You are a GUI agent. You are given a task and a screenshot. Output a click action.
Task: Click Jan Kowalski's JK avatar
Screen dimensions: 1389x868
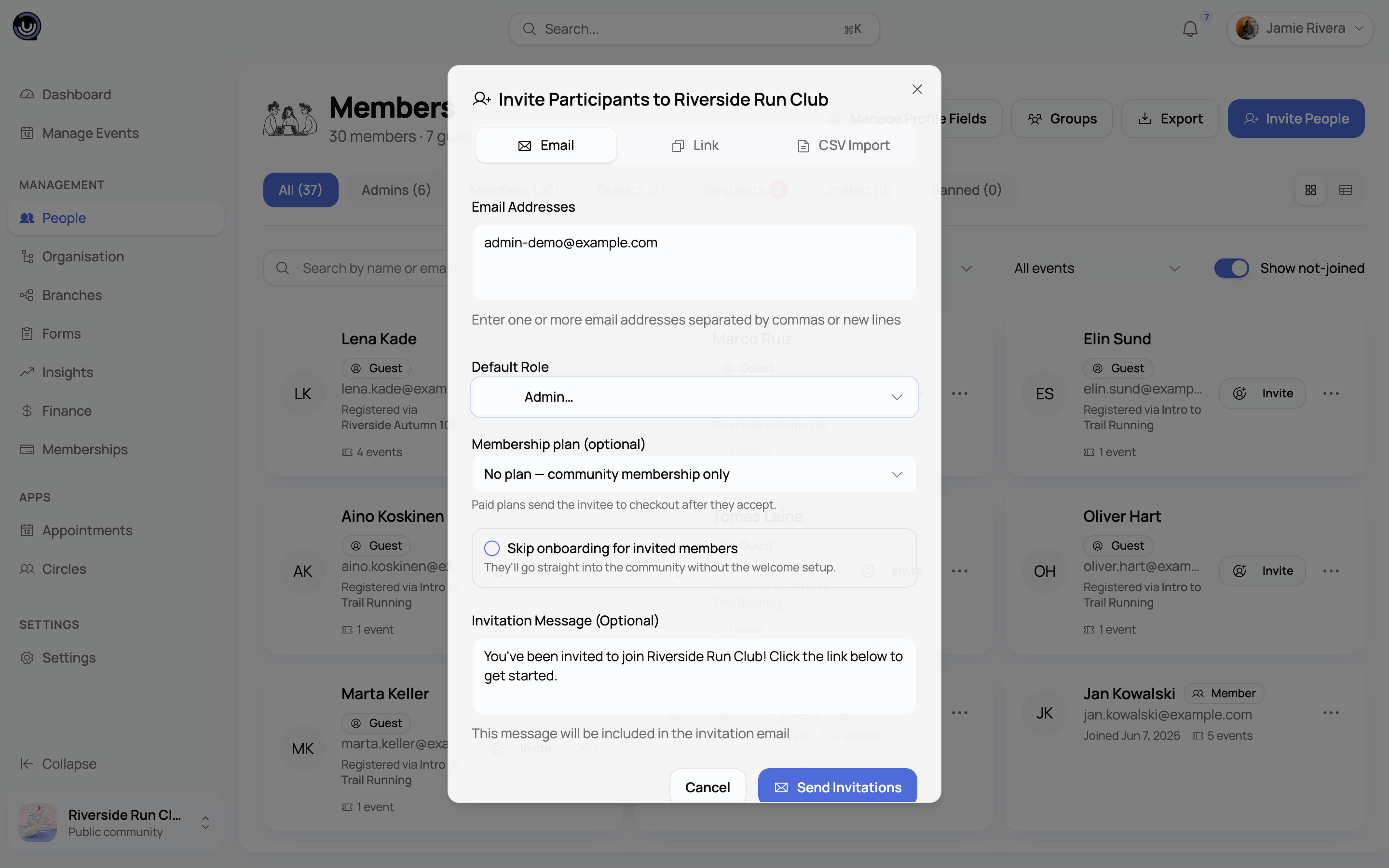coord(1045,714)
